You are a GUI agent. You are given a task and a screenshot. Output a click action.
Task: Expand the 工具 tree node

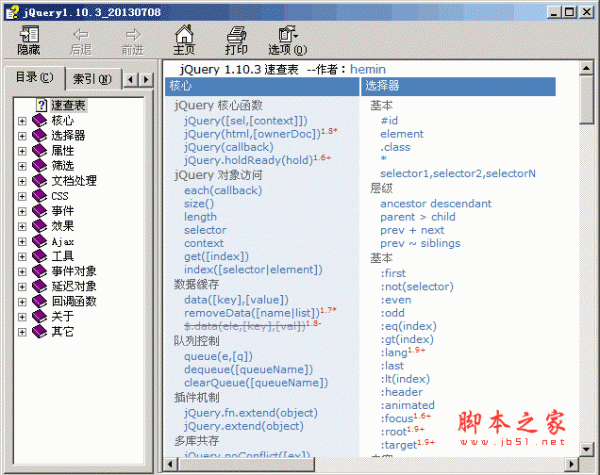[x=22, y=256]
